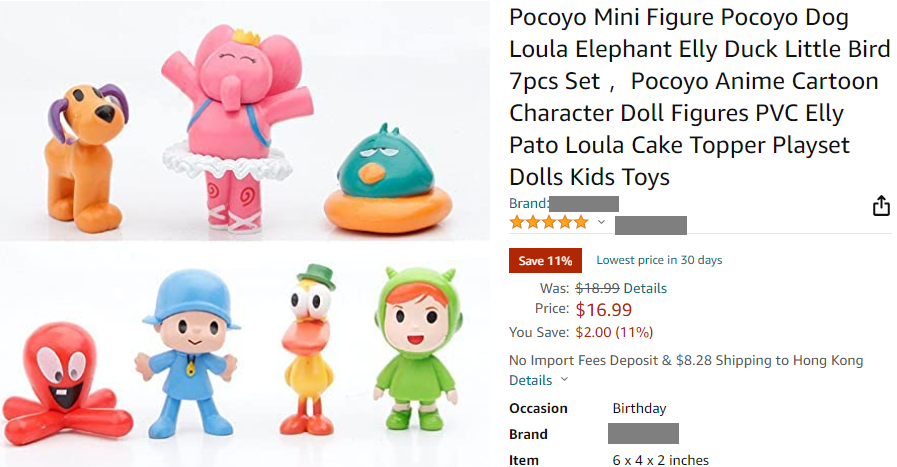Open the Details link beside was-price

pyautogui.click(x=645, y=288)
